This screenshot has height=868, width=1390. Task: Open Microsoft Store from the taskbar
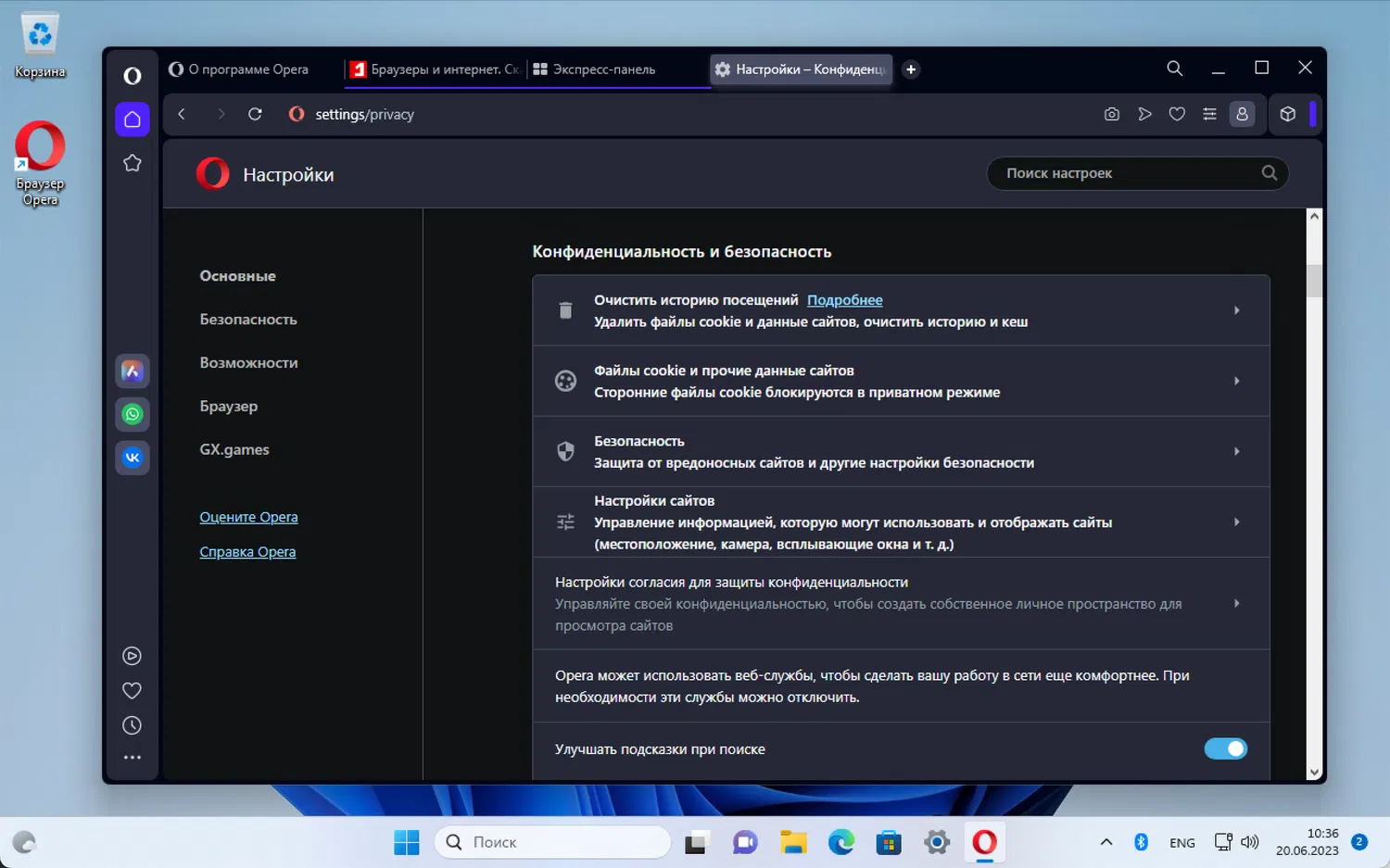889,842
